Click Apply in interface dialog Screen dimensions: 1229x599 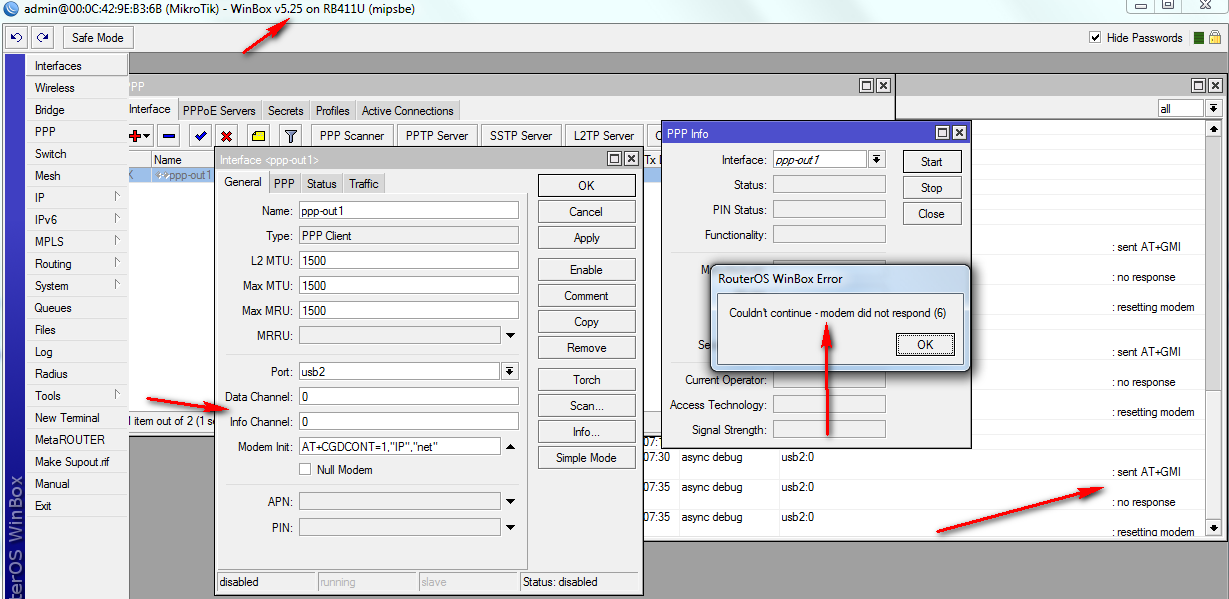[587, 238]
